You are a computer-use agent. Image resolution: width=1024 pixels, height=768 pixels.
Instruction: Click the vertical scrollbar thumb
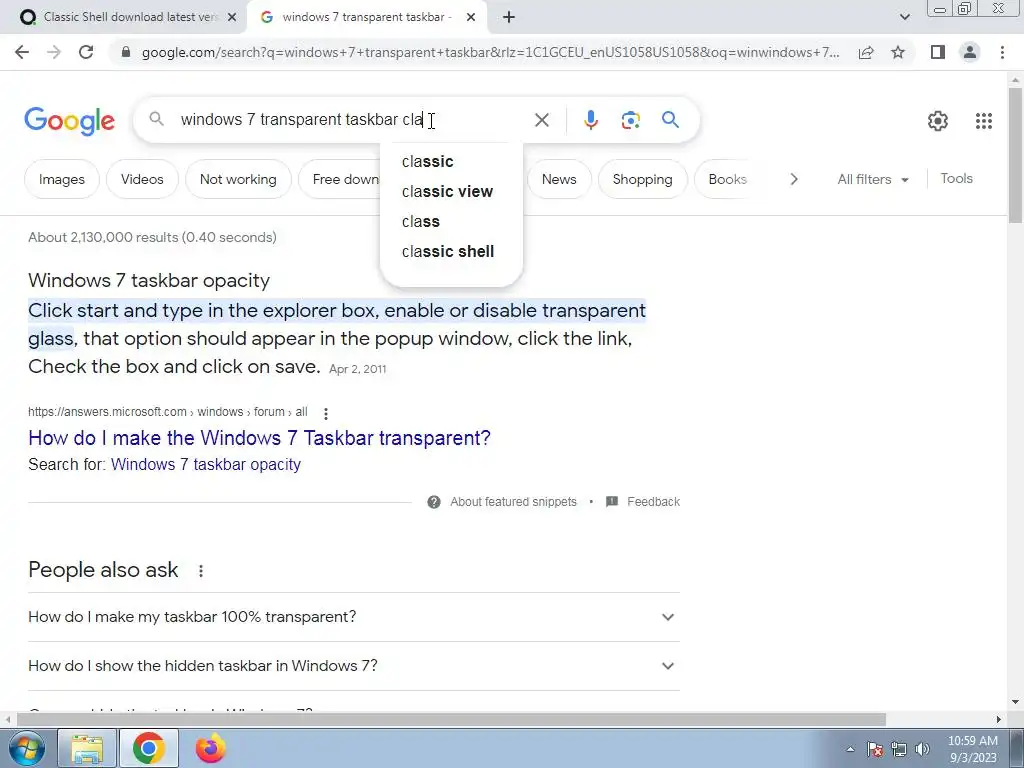tap(1016, 155)
